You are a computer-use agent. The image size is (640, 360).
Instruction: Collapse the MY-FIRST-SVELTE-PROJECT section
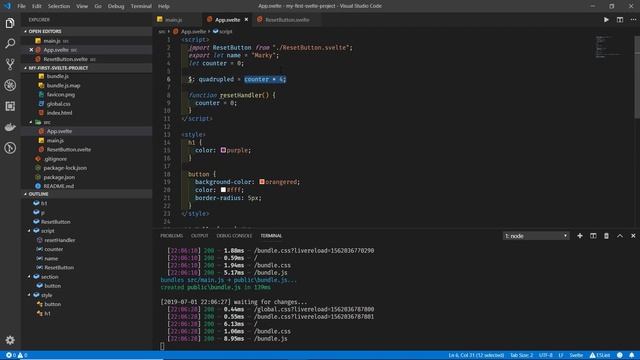coord(25,68)
